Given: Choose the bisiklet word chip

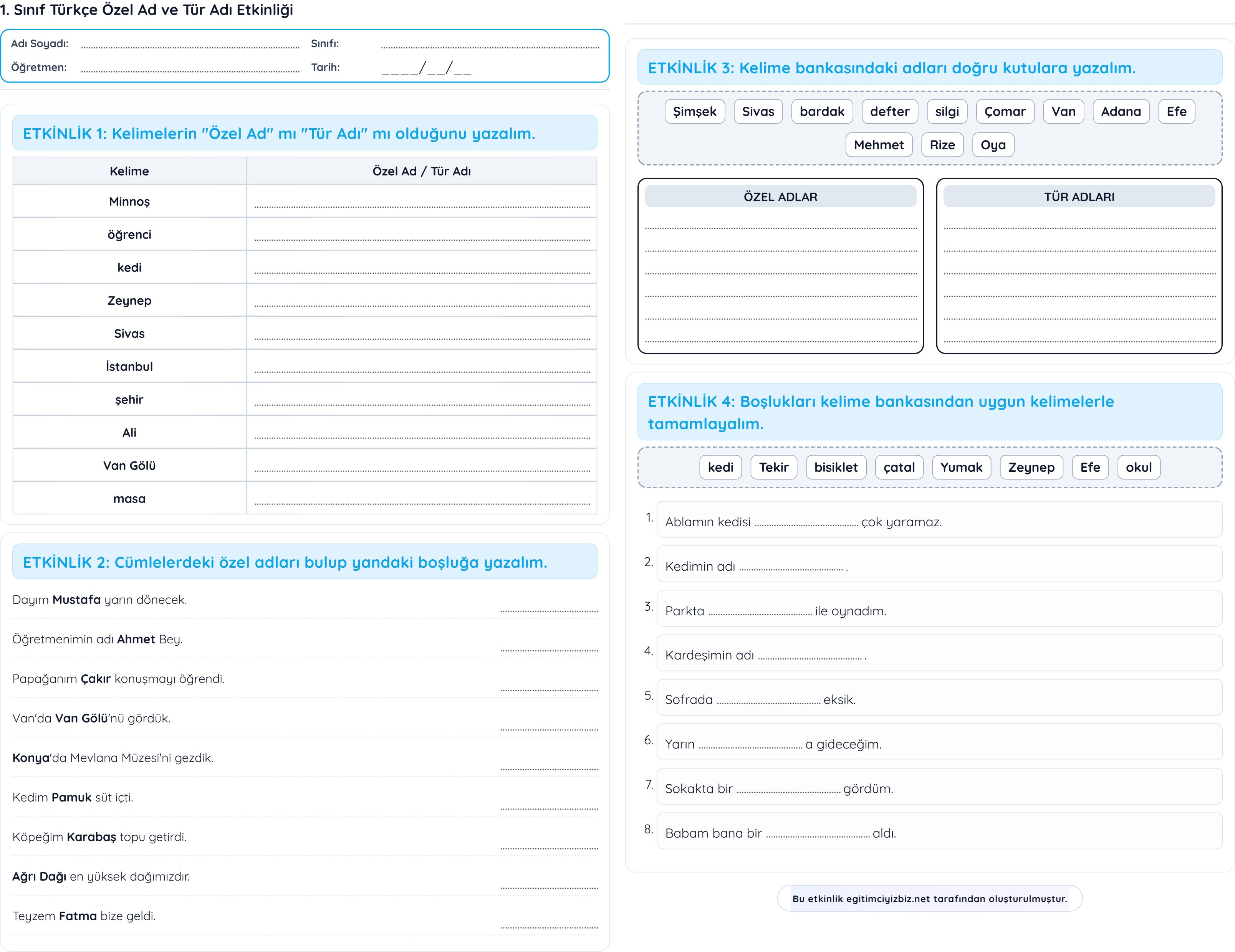Looking at the screenshot, I should (x=836, y=468).
